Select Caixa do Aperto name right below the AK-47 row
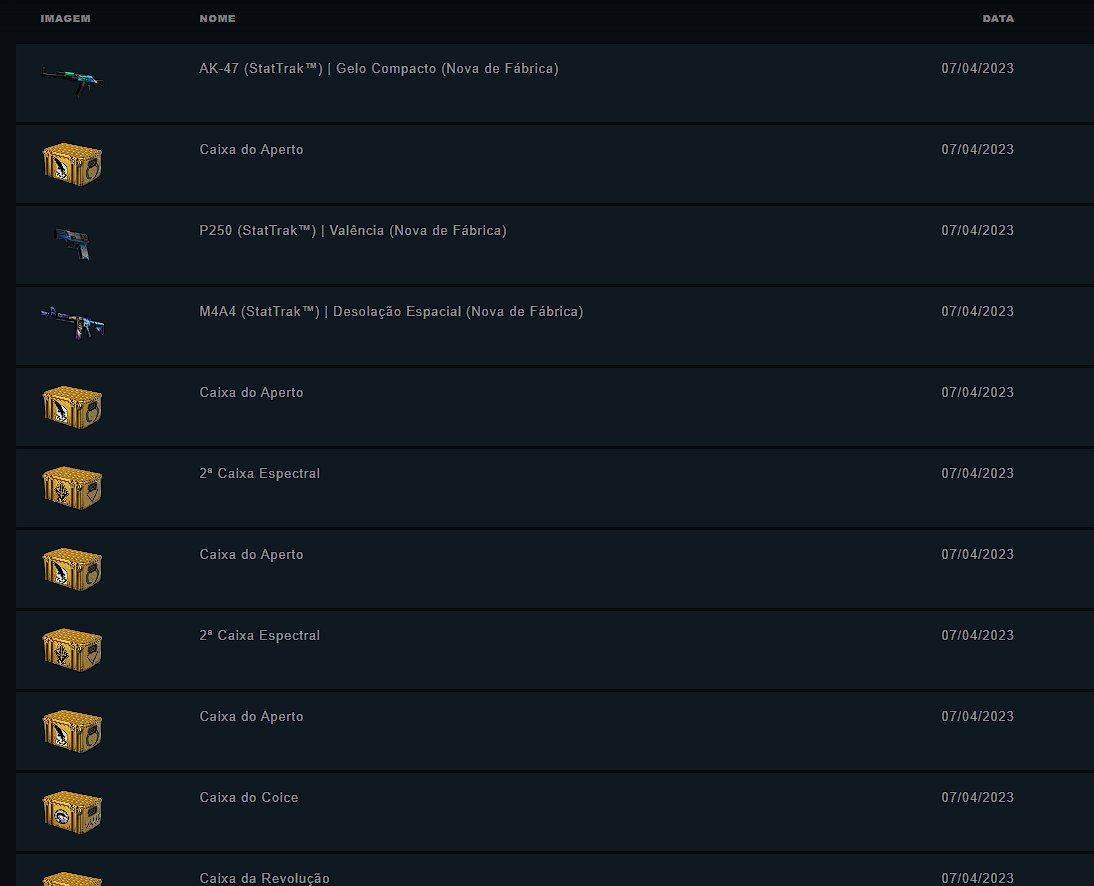 click(251, 149)
